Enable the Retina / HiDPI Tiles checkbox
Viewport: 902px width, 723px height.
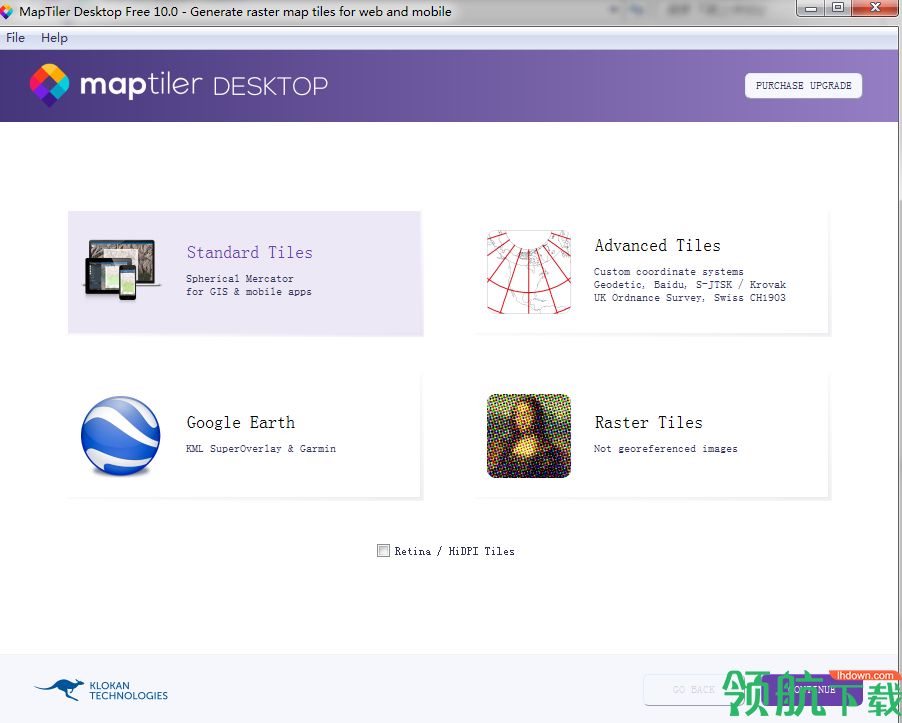click(383, 550)
